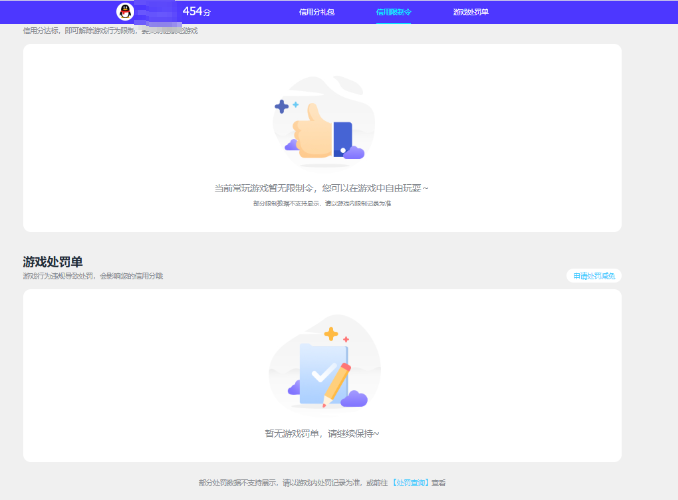The width and height of the screenshot is (678, 500).
Task: Click the 信用分达标 description line
Action: [110, 31]
